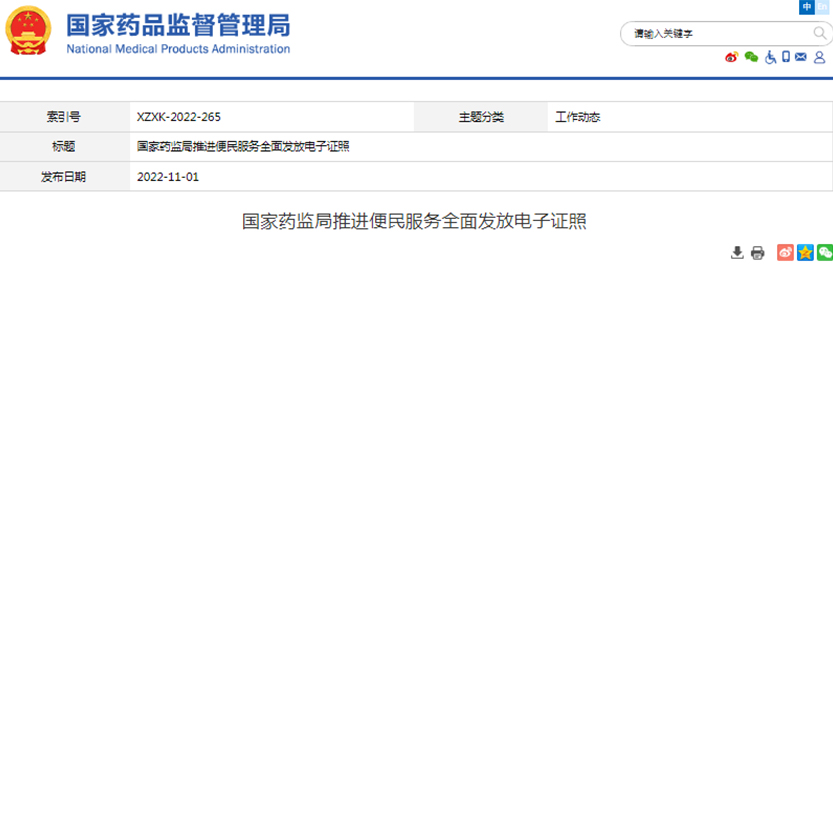This screenshot has width=833, height=833.
Task: Click the 国家药品监督管理局 site title
Action: 178,26
